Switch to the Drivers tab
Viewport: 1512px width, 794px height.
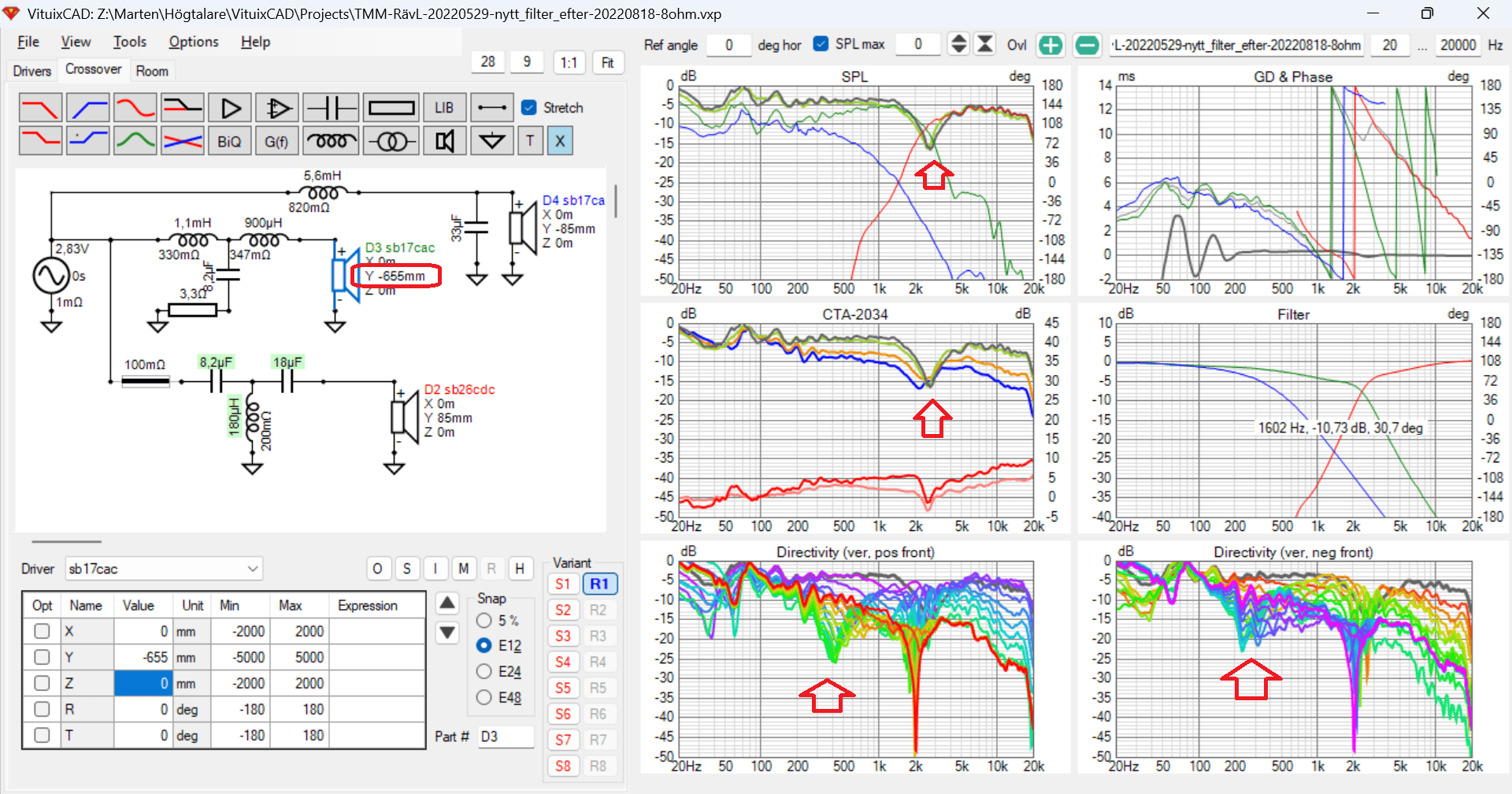31,70
